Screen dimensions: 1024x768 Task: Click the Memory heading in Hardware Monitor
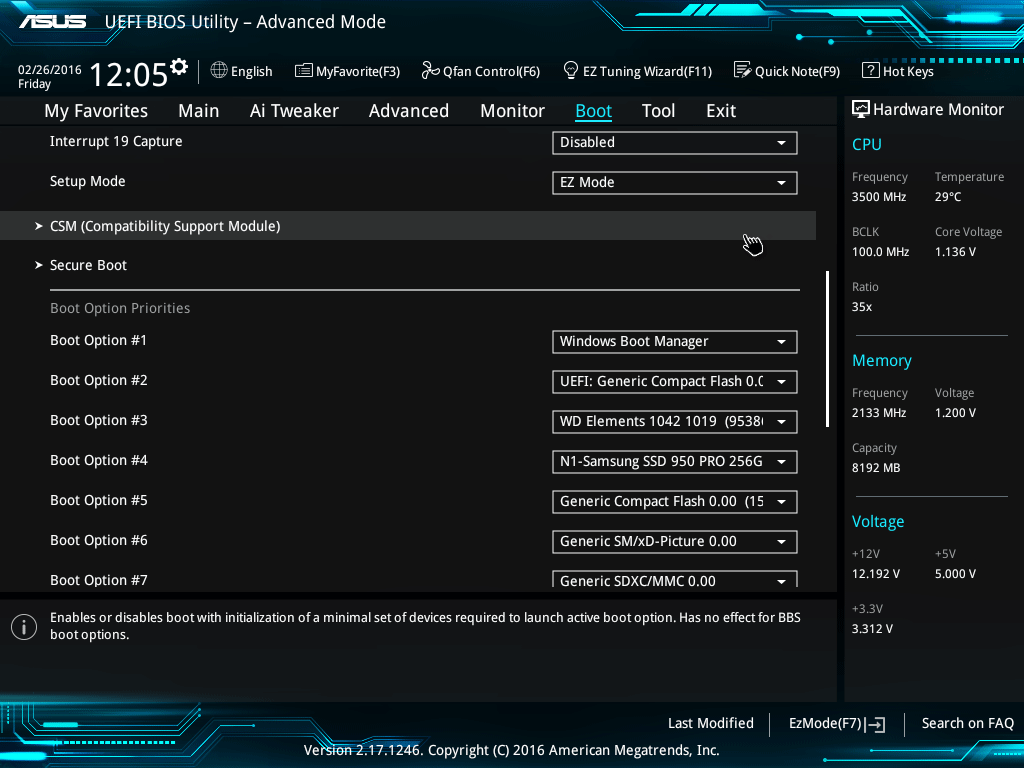882,360
